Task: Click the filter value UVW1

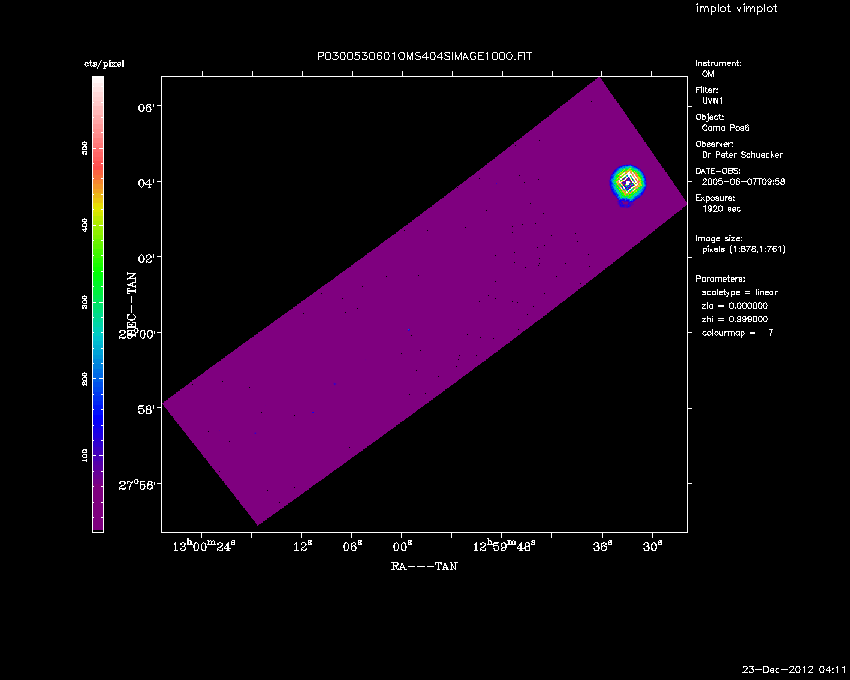Action: coord(712,101)
